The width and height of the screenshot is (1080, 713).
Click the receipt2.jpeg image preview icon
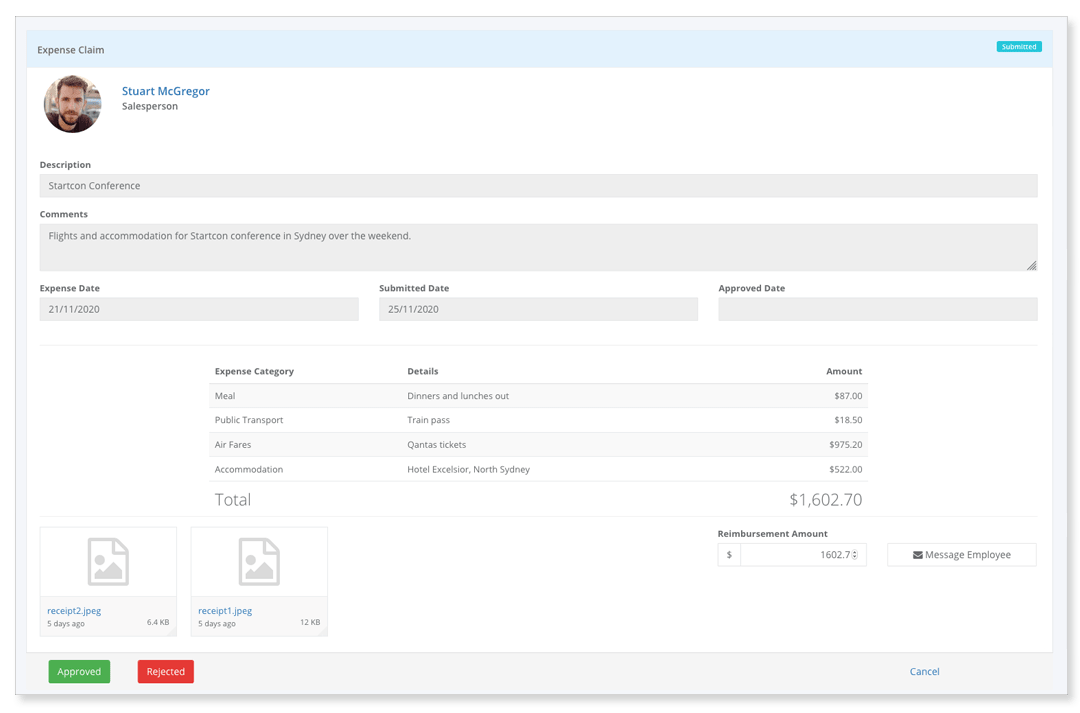(x=108, y=561)
